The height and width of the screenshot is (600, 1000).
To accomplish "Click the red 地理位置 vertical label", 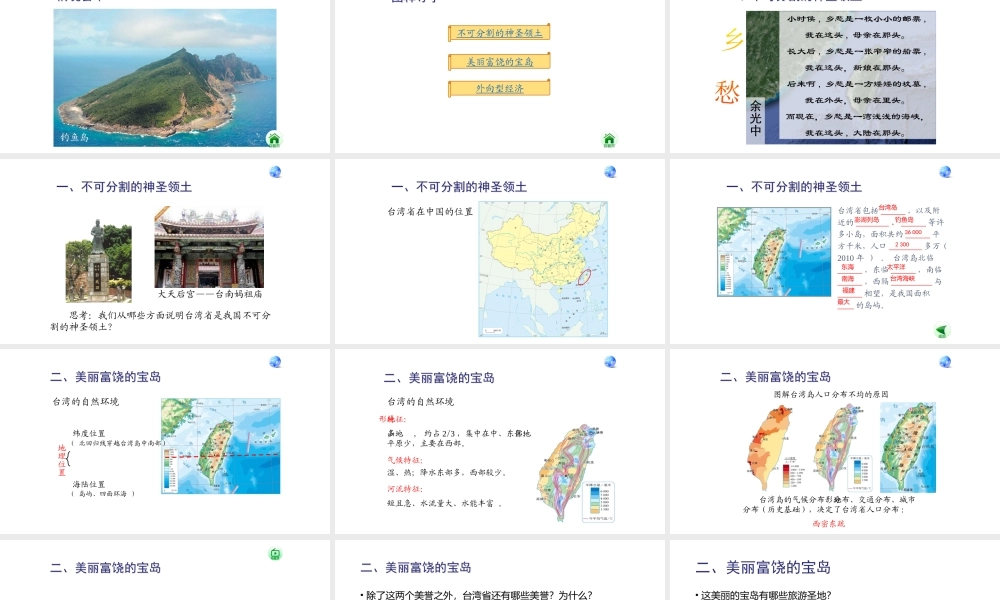I will point(62,460).
